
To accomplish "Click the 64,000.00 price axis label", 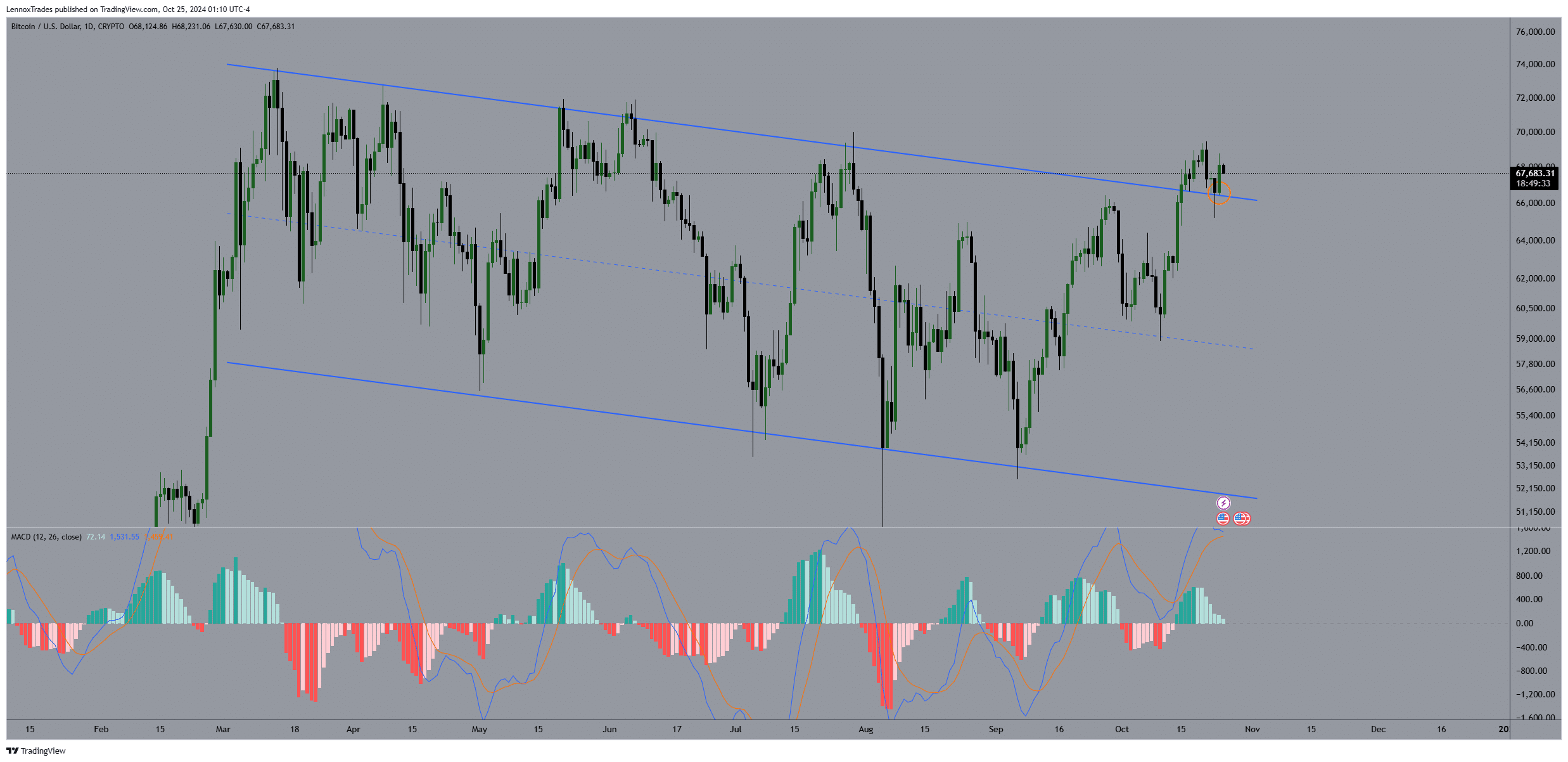I will tap(1535, 240).
